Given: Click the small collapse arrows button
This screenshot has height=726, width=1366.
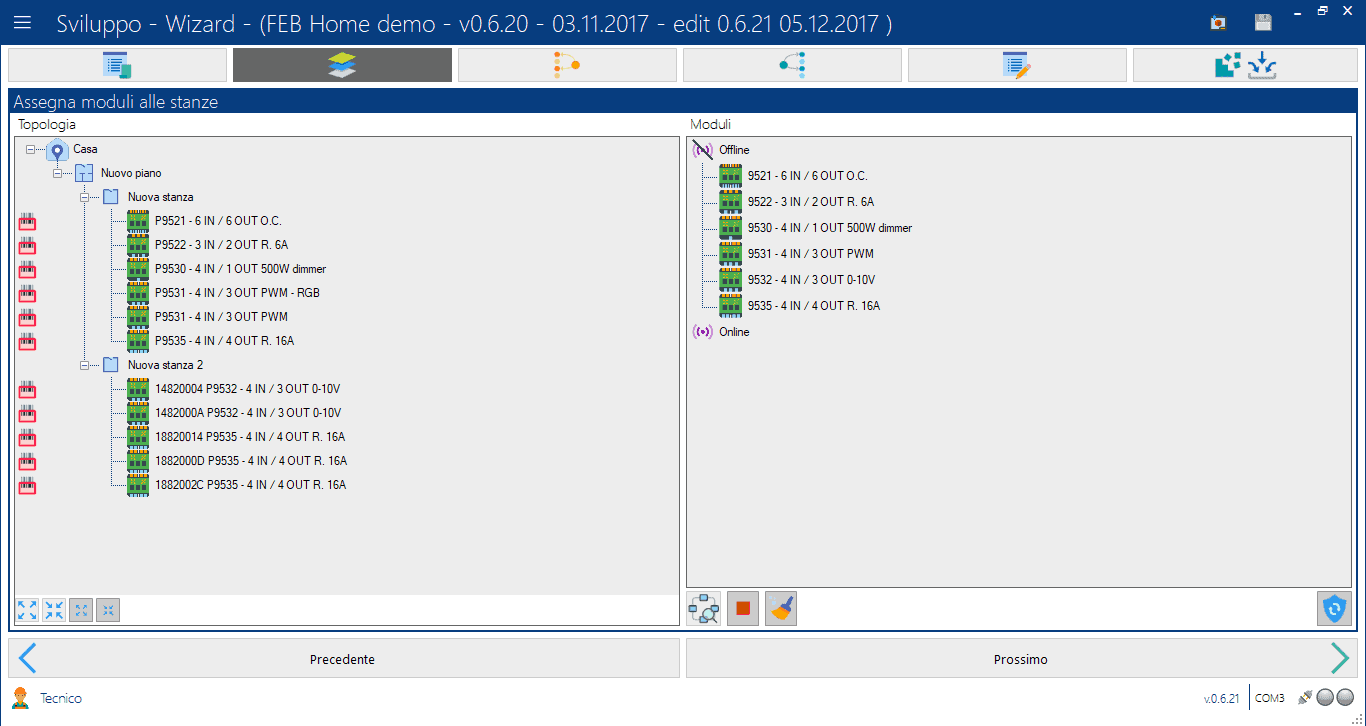Looking at the screenshot, I should [x=108, y=610].
